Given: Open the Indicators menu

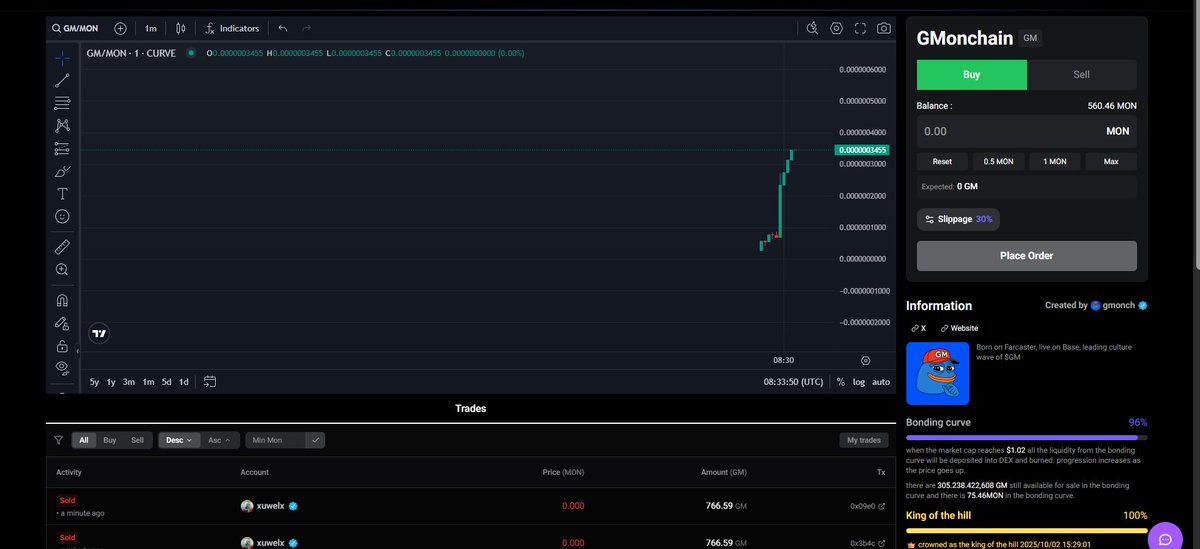Looking at the screenshot, I should [232, 29].
